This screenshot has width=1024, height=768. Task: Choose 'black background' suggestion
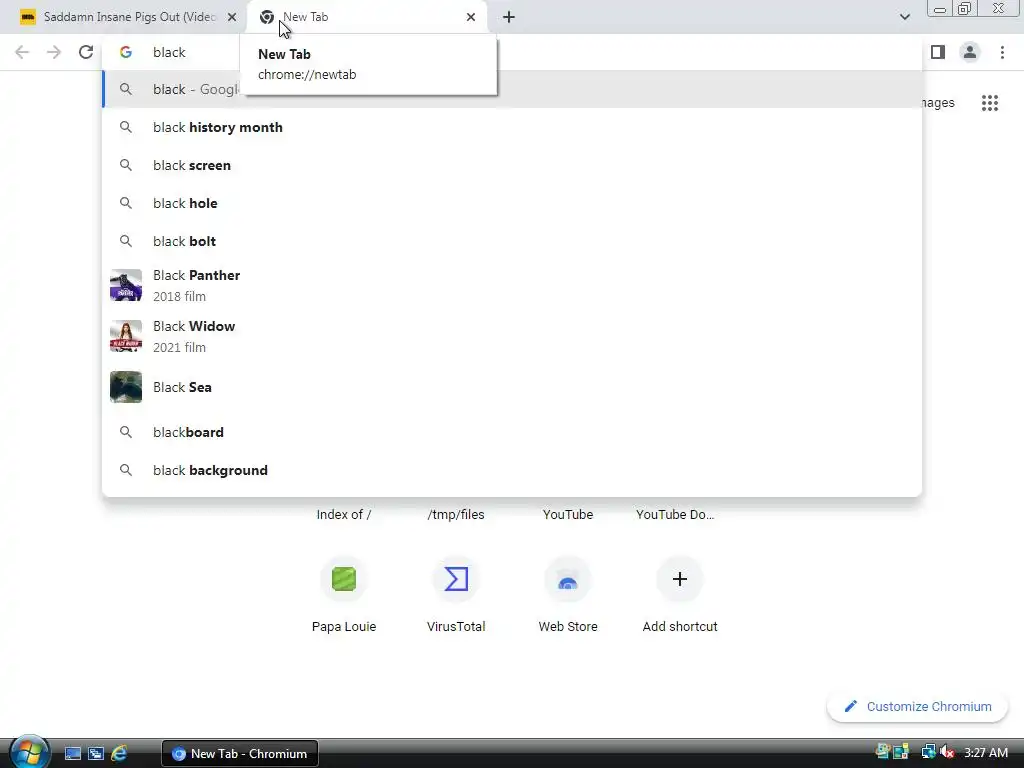click(513, 470)
